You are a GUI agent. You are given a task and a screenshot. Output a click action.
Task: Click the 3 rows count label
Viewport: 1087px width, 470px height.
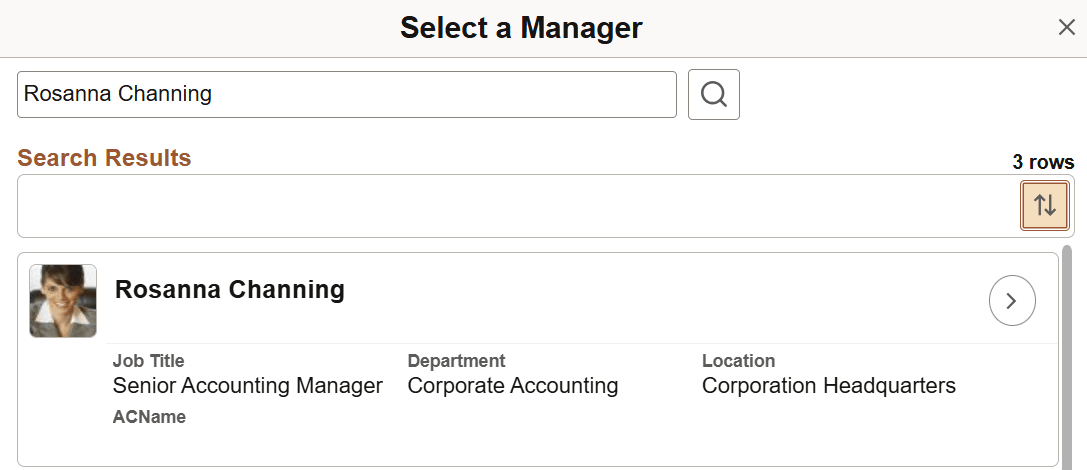pyautogui.click(x=1043, y=162)
